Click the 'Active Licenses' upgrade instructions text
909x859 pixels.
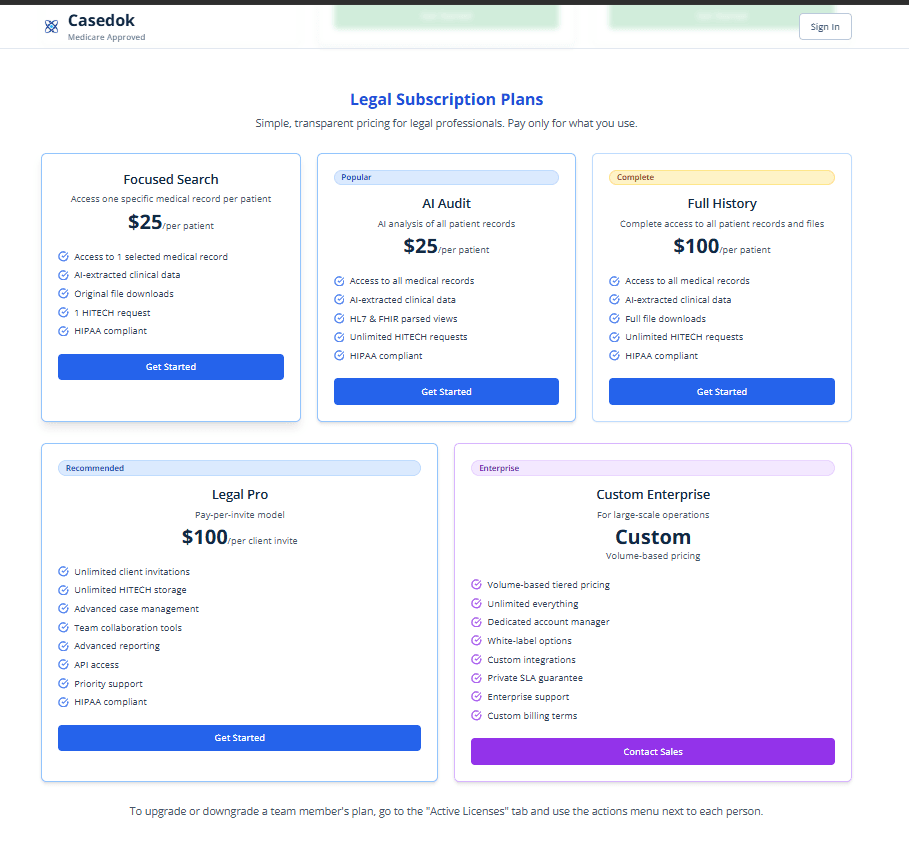[x=446, y=811]
